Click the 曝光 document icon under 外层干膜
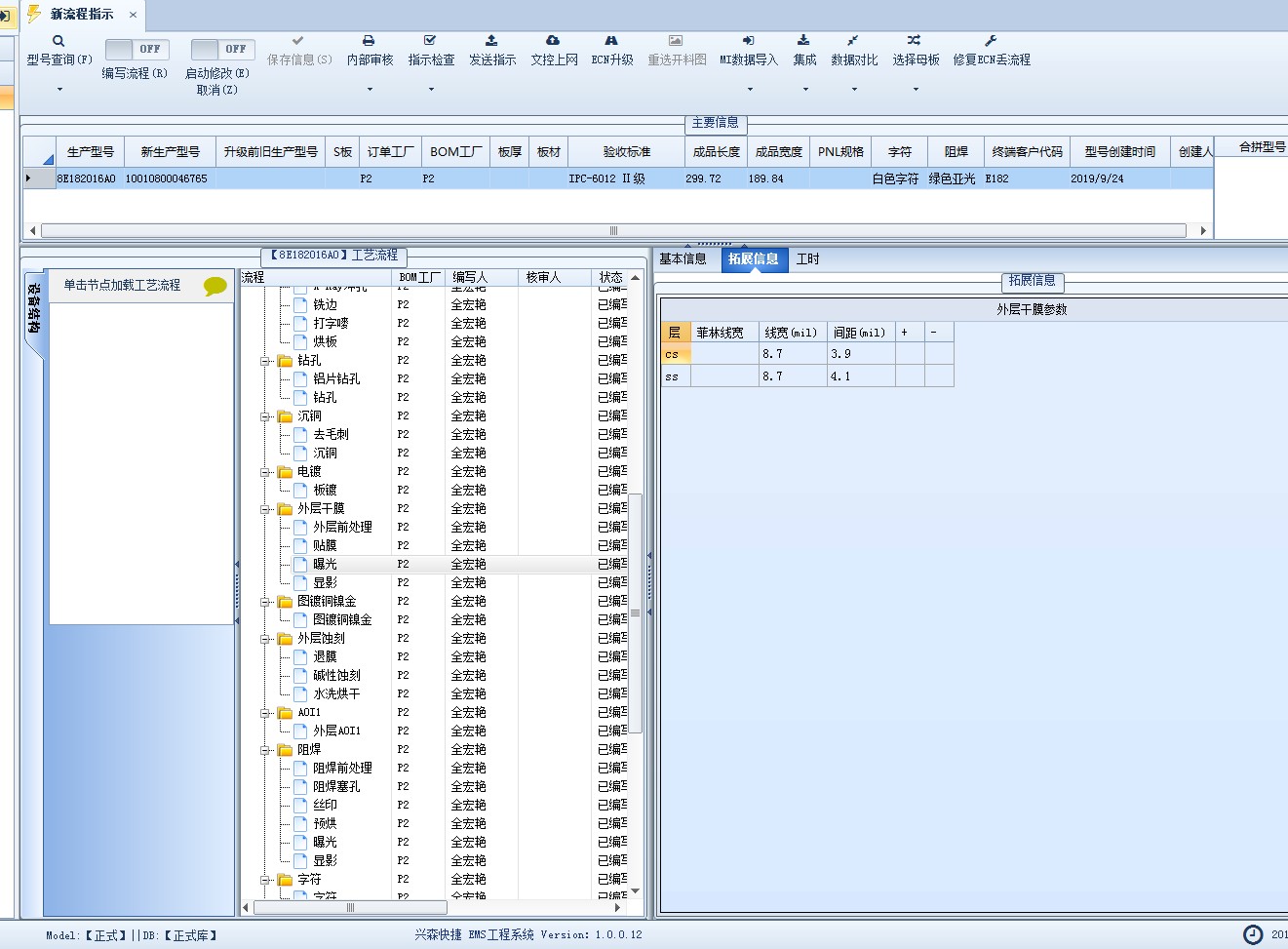This screenshot has width=1288, height=949. [300, 564]
